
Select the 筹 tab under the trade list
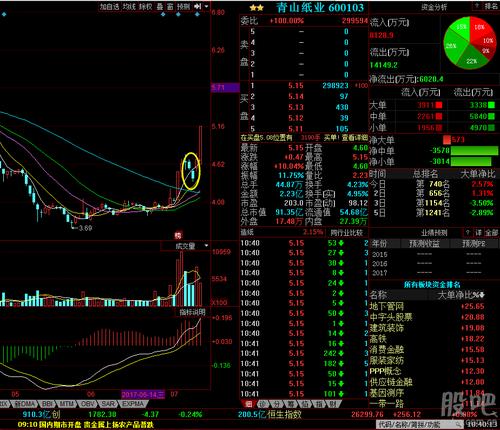[291, 404]
